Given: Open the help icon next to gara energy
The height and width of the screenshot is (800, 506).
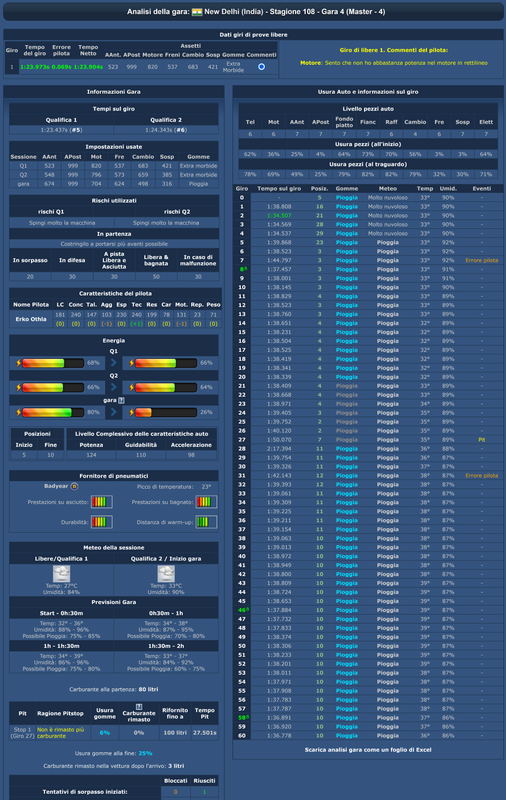Looking at the screenshot, I should point(121,401).
